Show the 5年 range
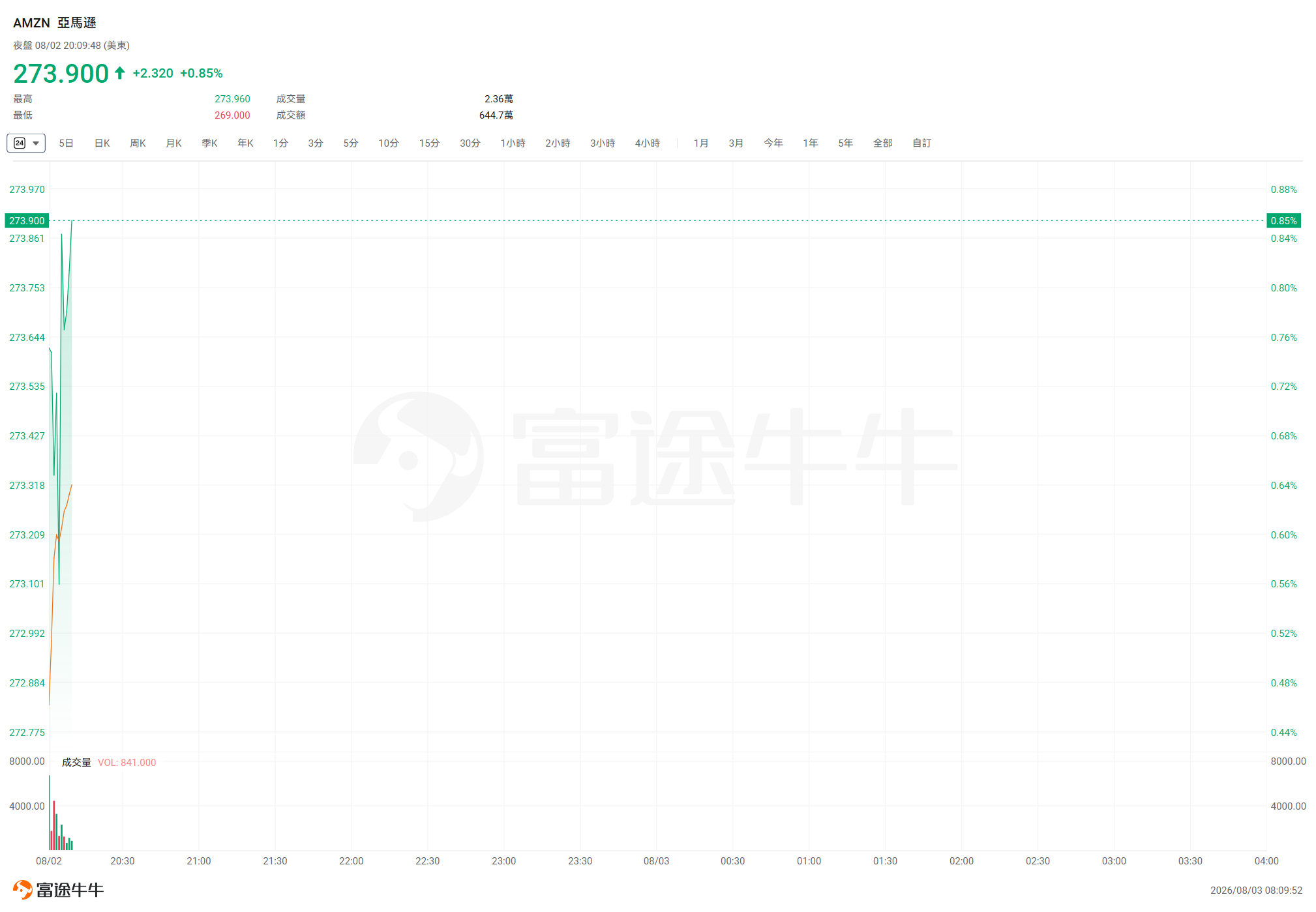The image size is (1316, 912). click(846, 143)
